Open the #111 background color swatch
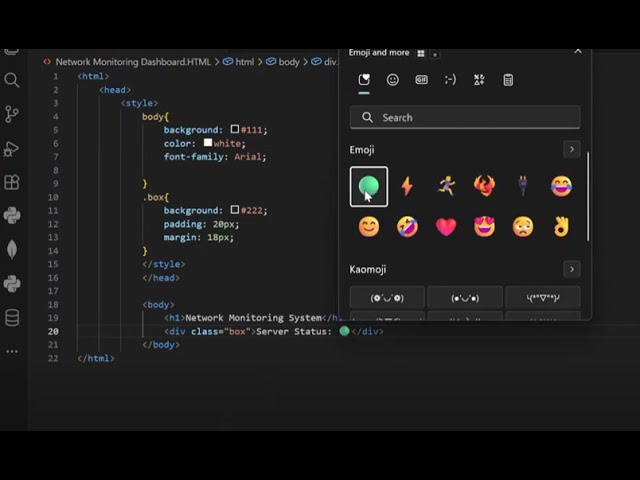640x480 pixels. tap(235, 129)
